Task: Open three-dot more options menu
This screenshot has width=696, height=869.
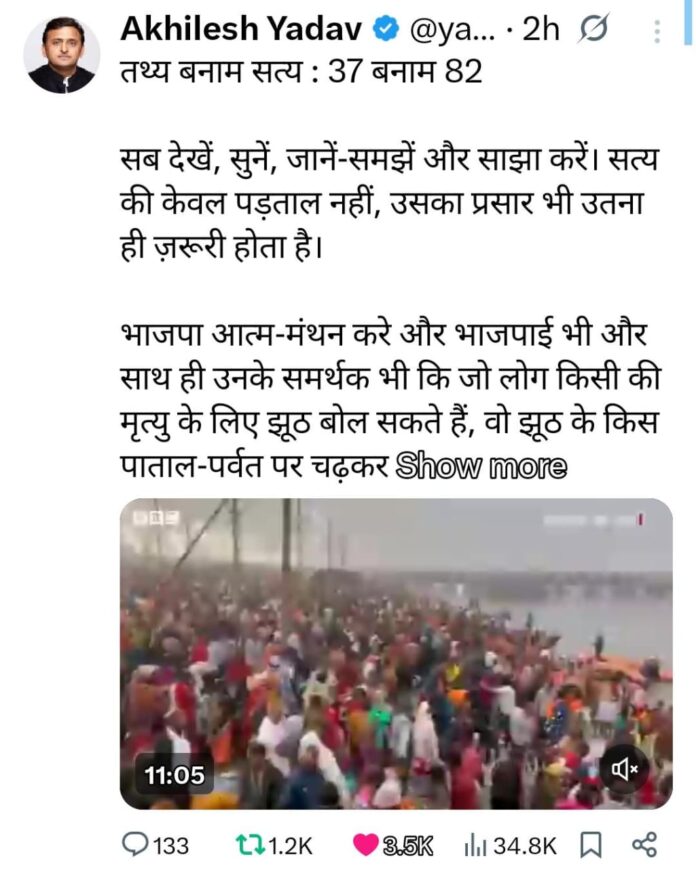Action: point(657,32)
